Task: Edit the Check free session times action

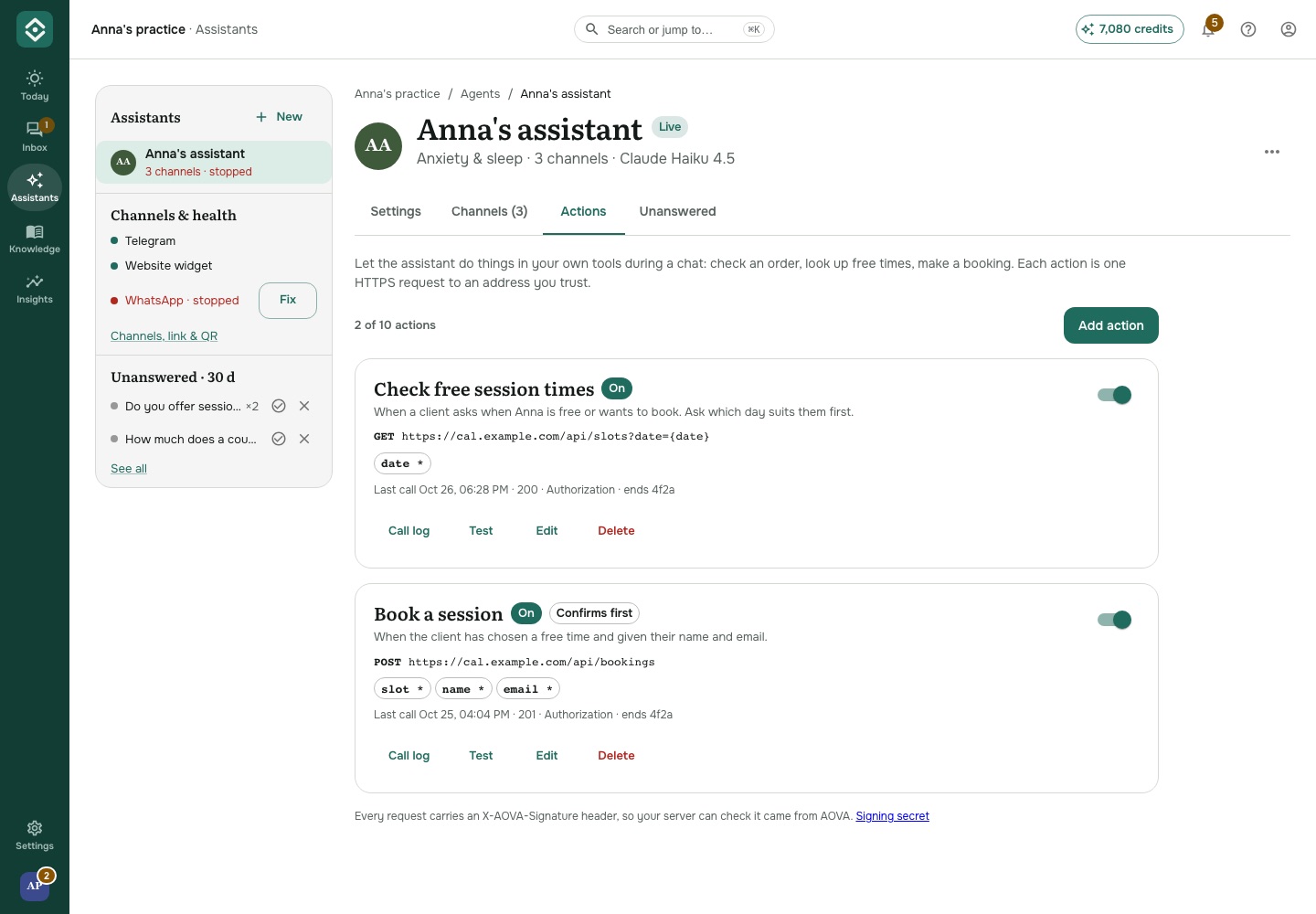Action: pos(547,530)
